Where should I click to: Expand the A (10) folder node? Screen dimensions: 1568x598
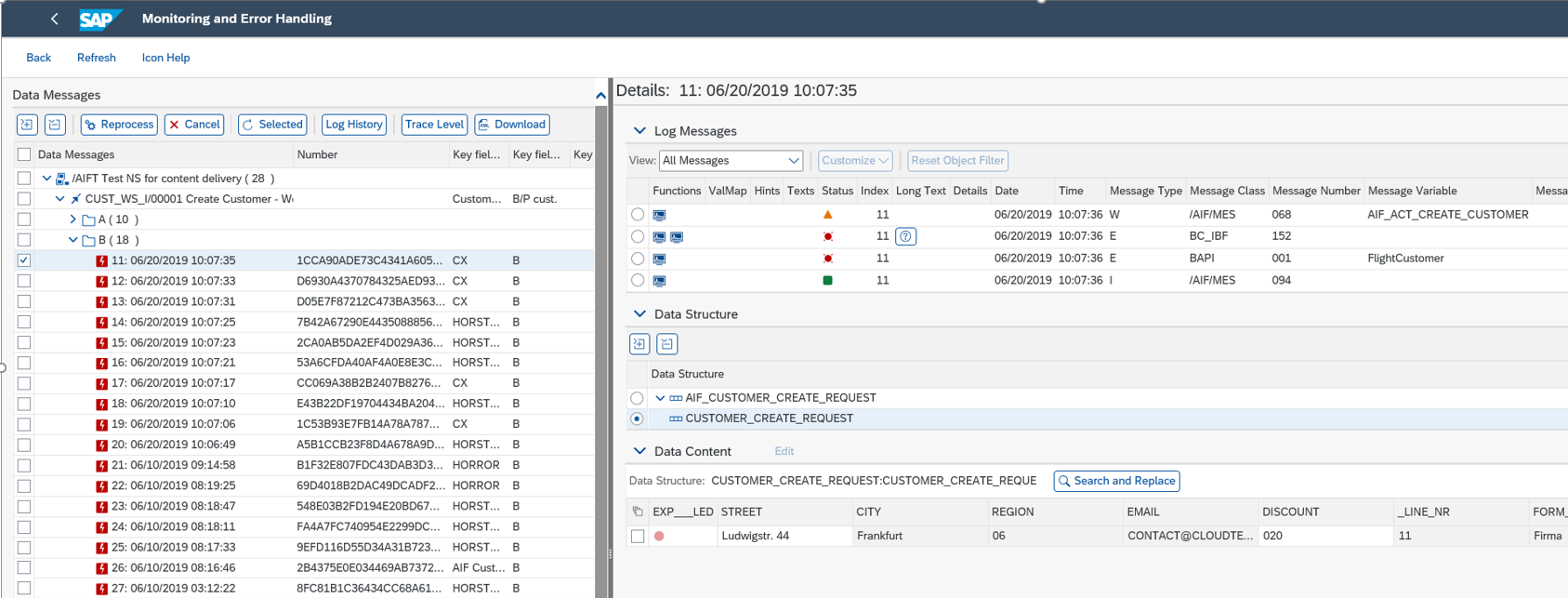click(x=73, y=219)
